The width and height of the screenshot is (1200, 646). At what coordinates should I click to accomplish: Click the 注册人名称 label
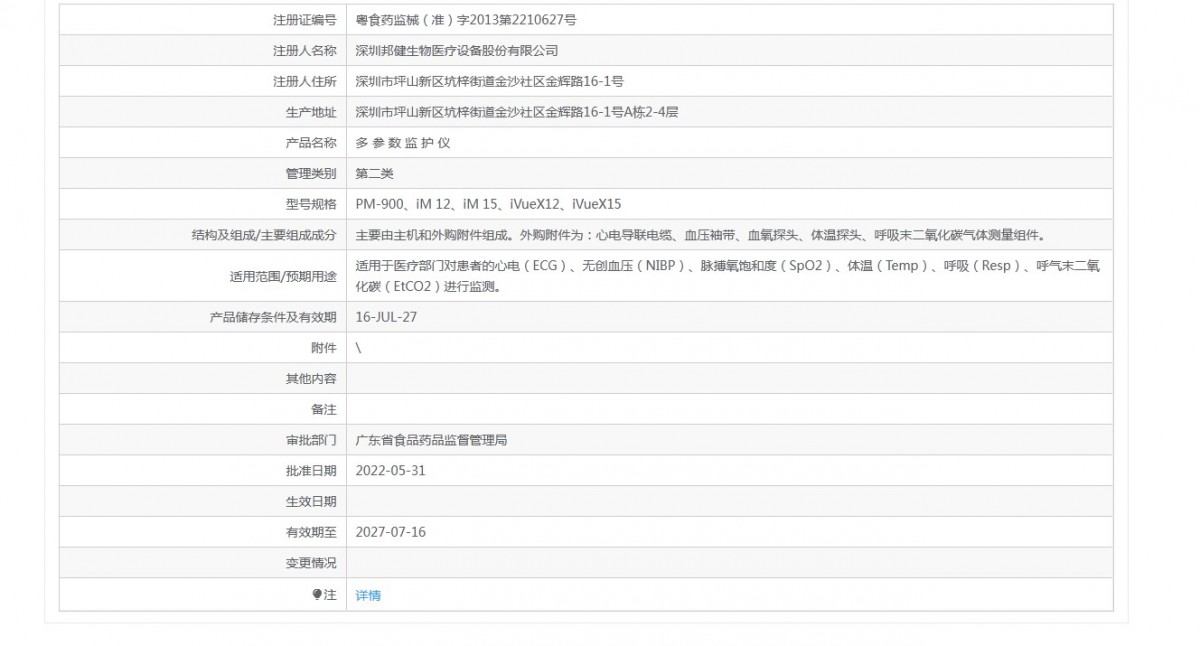pyautogui.click(x=305, y=50)
